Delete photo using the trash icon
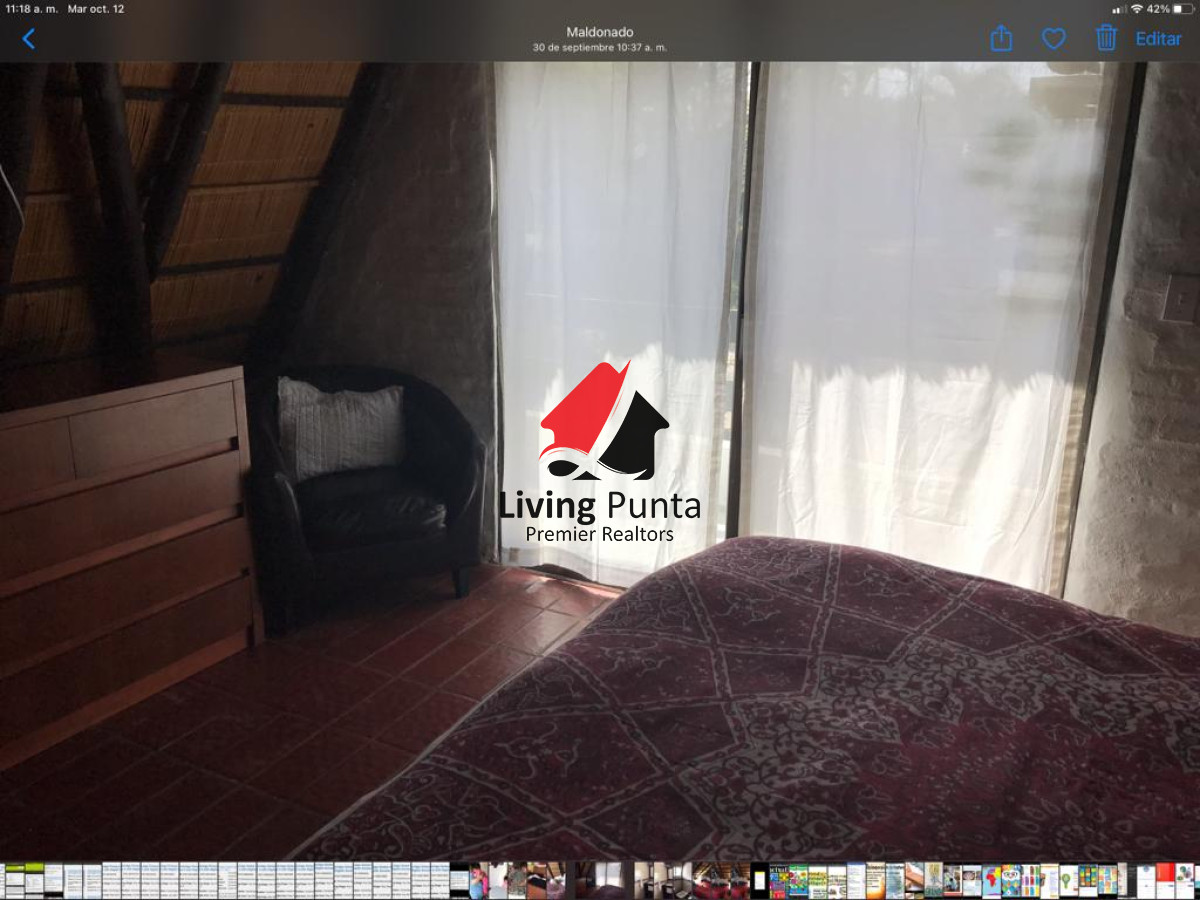 tap(1105, 38)
